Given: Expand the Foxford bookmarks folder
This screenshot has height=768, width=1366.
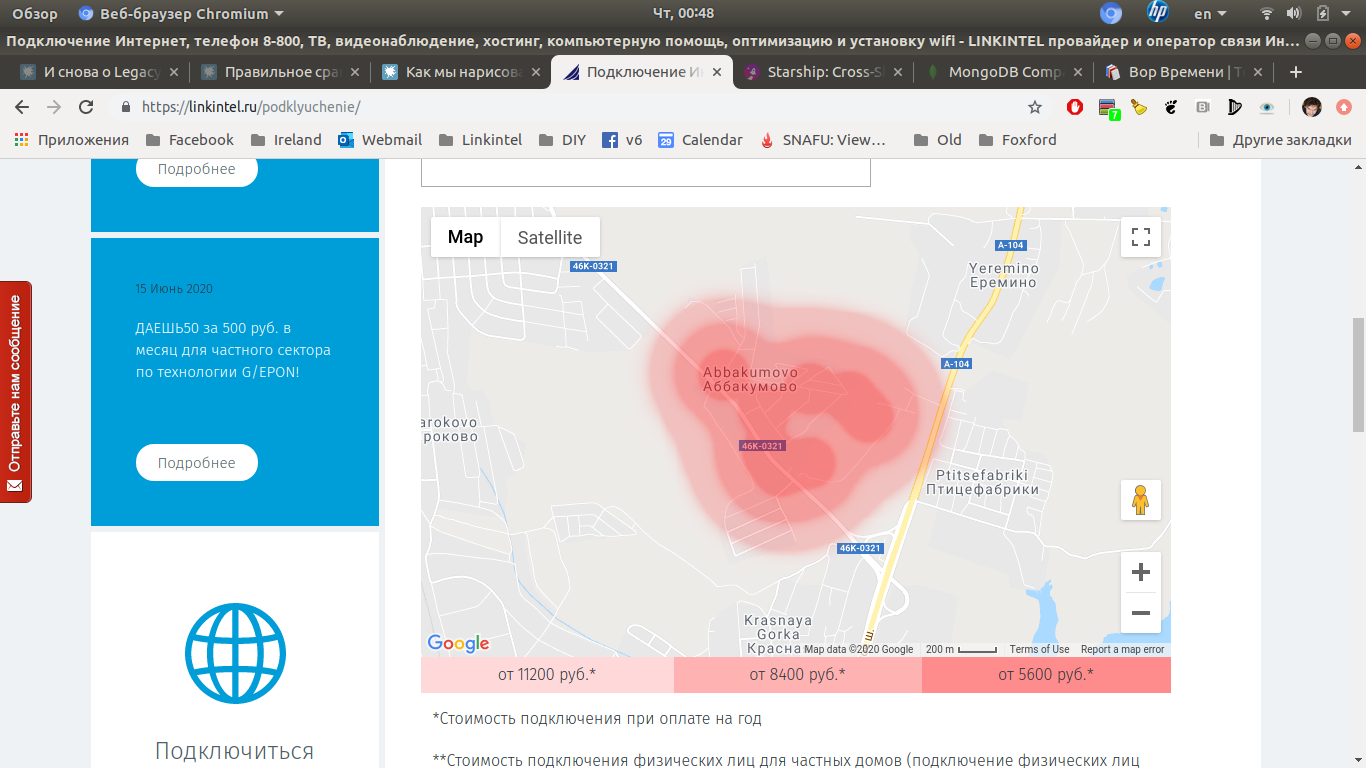Looking at the screenshot, I should tap(1017, 140).
